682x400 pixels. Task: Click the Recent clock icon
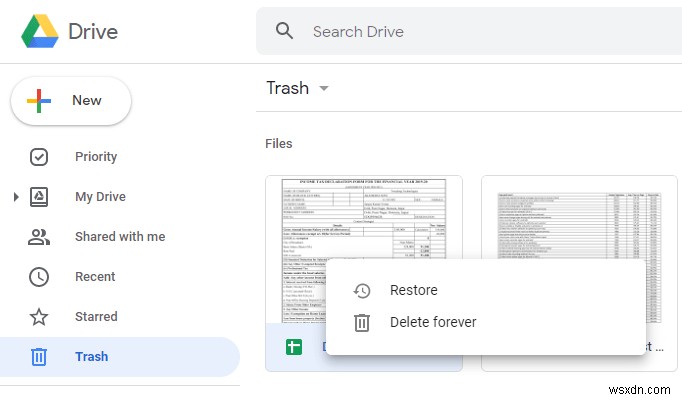pyautogui.click(x=39, y=277)
